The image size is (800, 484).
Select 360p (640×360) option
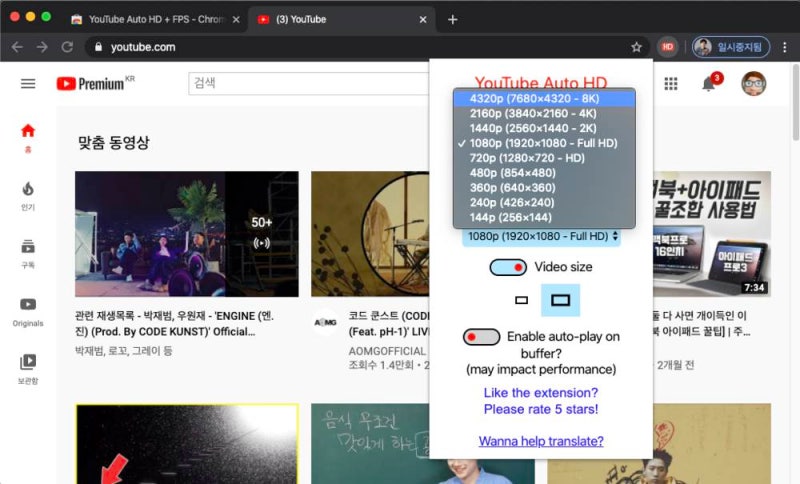pyautogui.click(x=544, y=187)
